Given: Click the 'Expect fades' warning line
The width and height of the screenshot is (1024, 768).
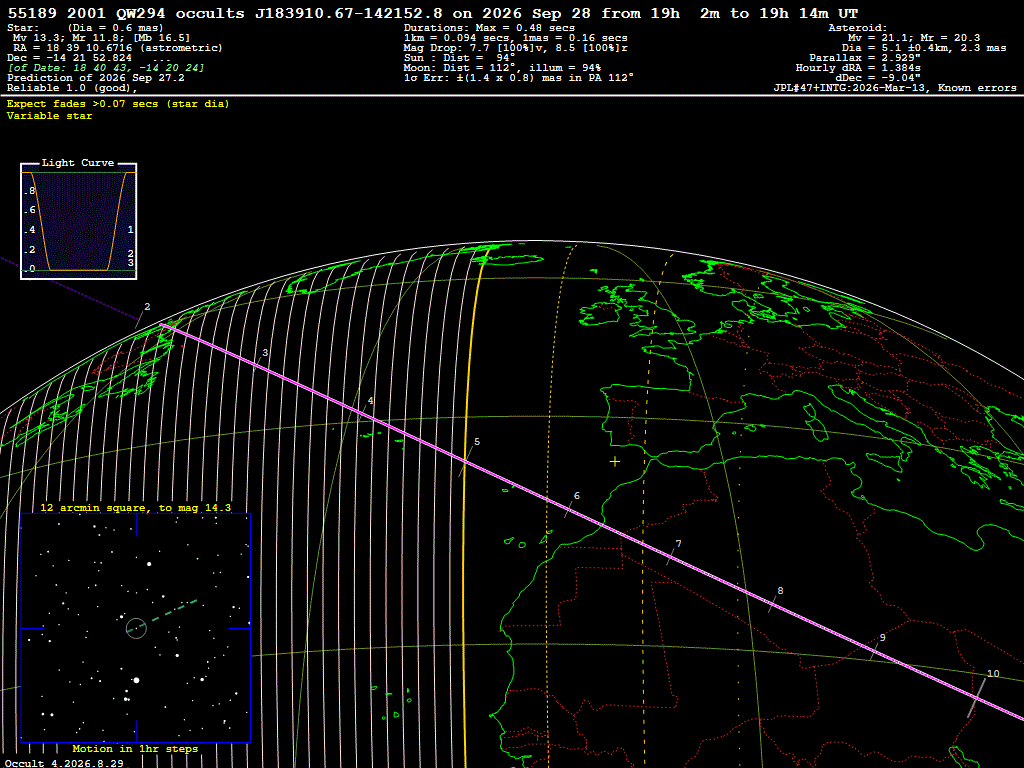Looking at the screenshot, I should (118, 104).
